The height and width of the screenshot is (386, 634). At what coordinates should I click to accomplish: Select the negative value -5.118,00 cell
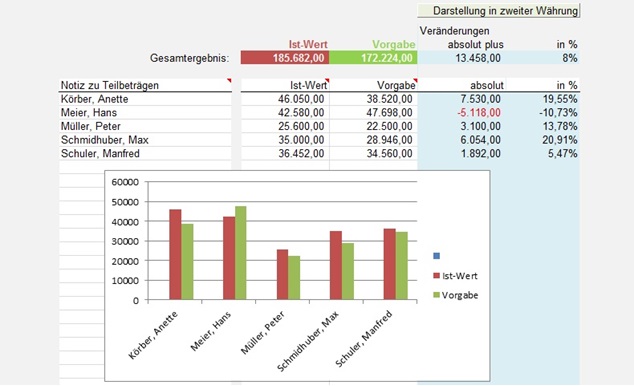tap(461, 112)
